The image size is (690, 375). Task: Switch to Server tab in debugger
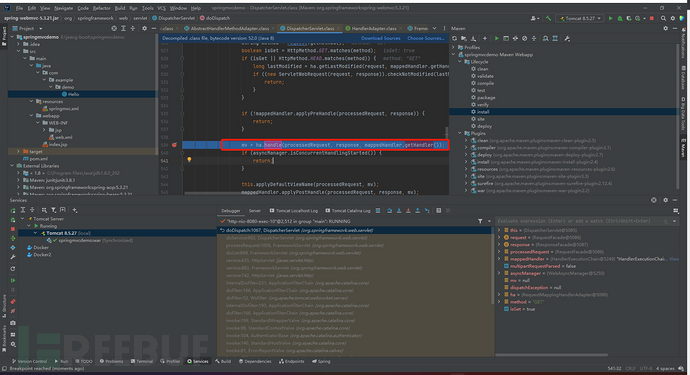pyautogui.click(x=254, y=211)
